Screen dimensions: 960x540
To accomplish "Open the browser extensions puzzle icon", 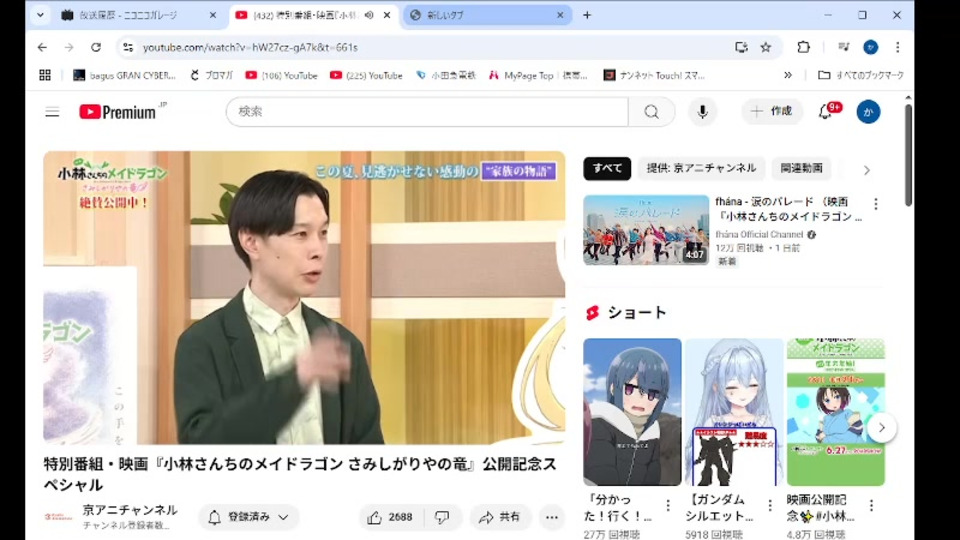I will click(803, 47).
